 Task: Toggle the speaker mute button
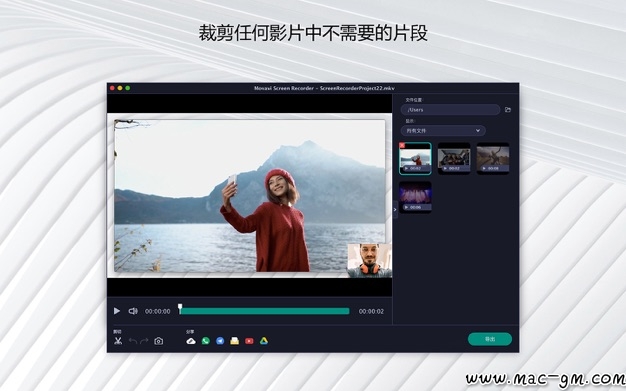tap(133, 311)
